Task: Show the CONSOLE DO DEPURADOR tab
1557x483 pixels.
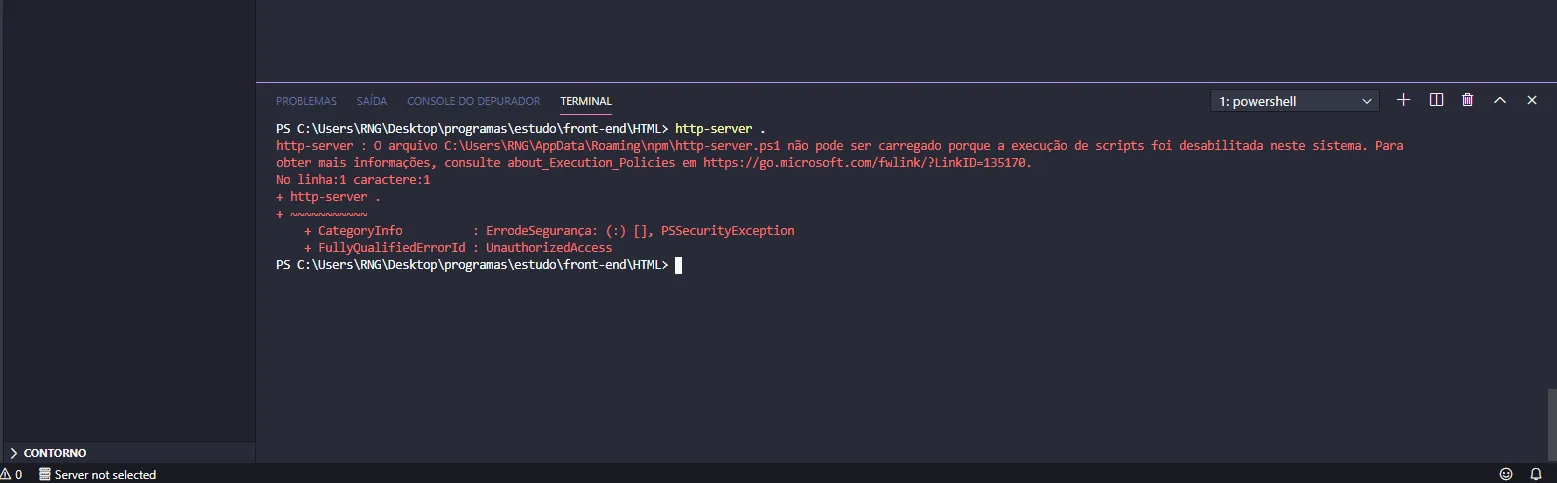Action: [473, 101]
